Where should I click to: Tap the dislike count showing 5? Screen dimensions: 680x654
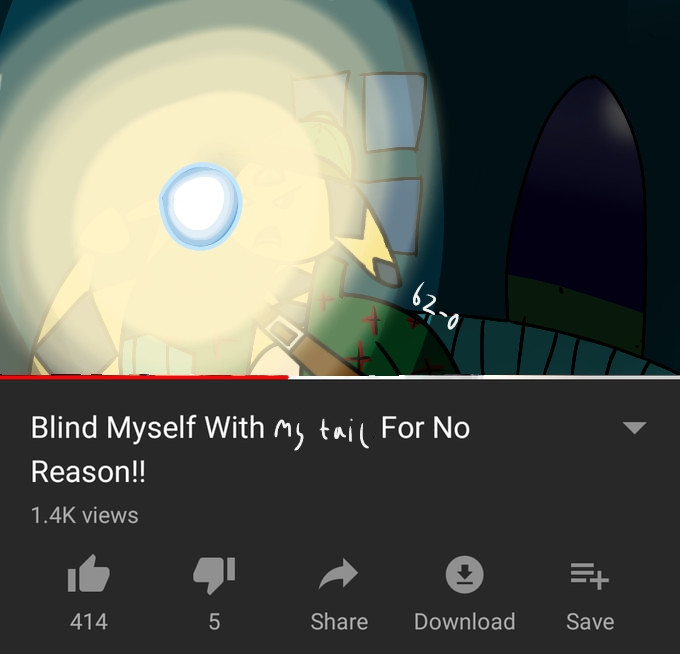coord(214,621)
